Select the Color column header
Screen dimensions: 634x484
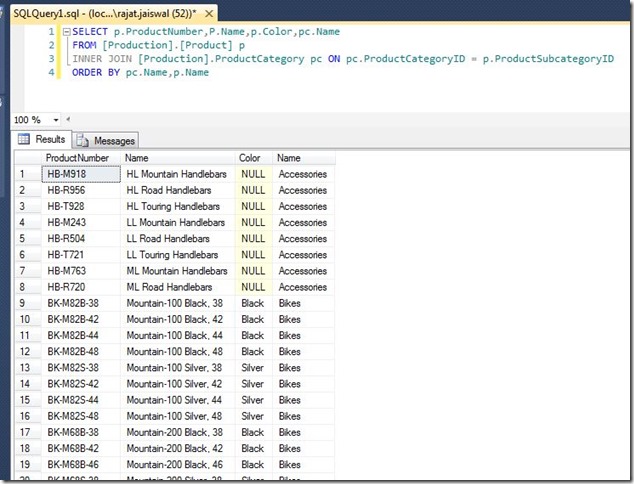coord(254,158)
